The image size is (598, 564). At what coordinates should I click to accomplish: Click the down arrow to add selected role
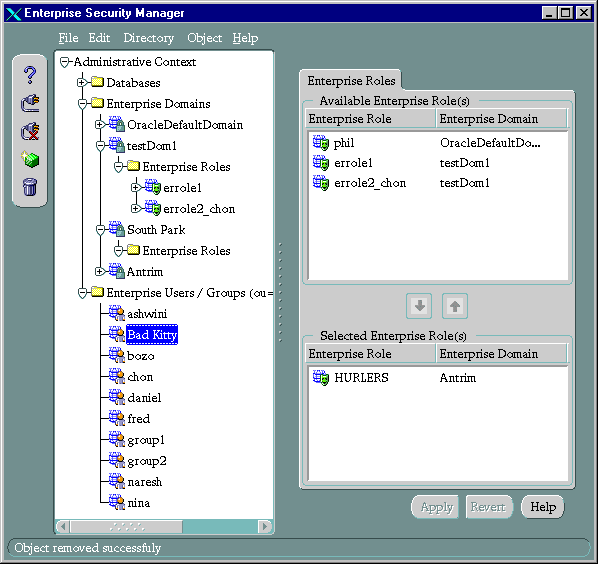(419, 305)
